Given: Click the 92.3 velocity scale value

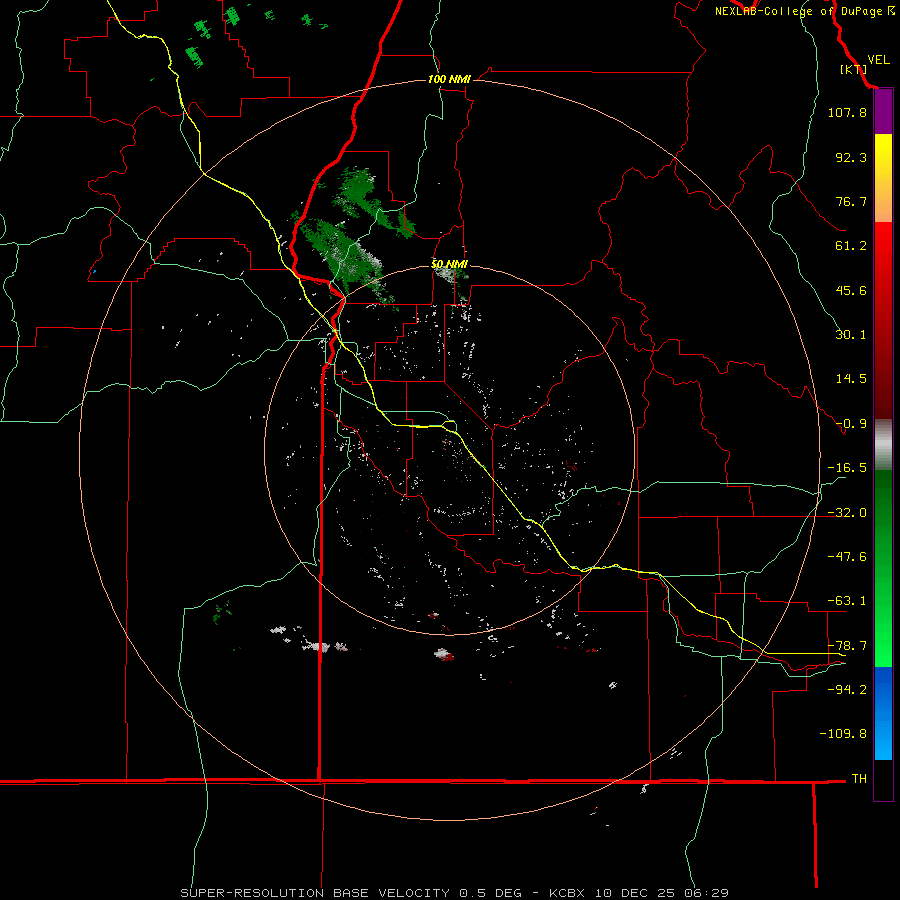Looking at the screenshot, I should [x=851, y=157].
